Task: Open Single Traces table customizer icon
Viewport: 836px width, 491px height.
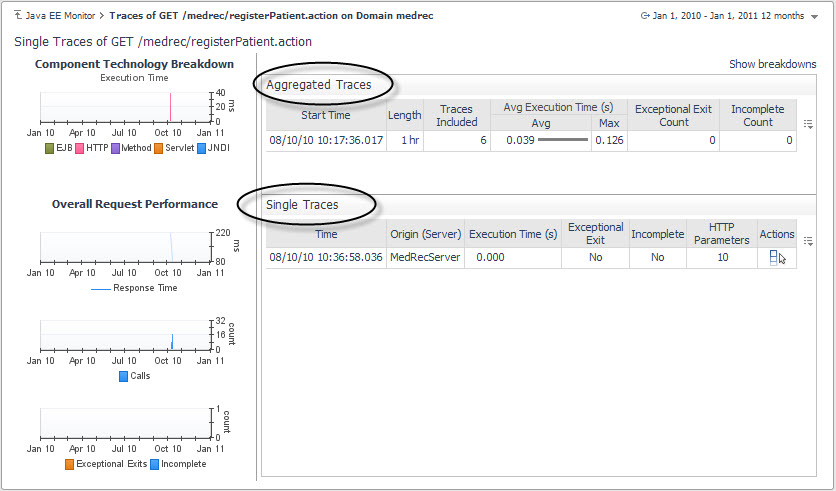Action: tap(808, 241)
